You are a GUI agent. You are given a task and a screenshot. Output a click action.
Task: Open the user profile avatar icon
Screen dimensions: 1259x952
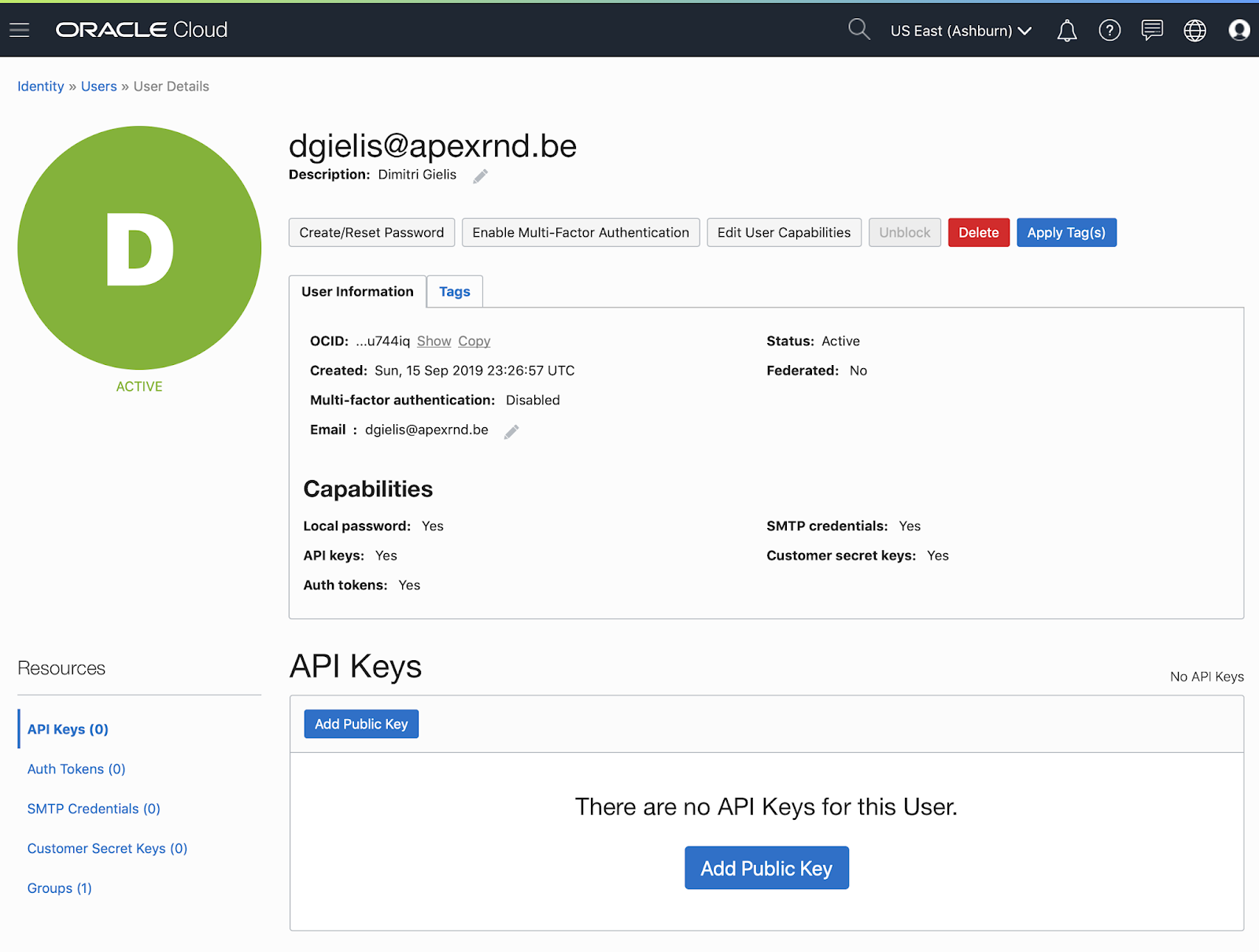pos(1239,30)
